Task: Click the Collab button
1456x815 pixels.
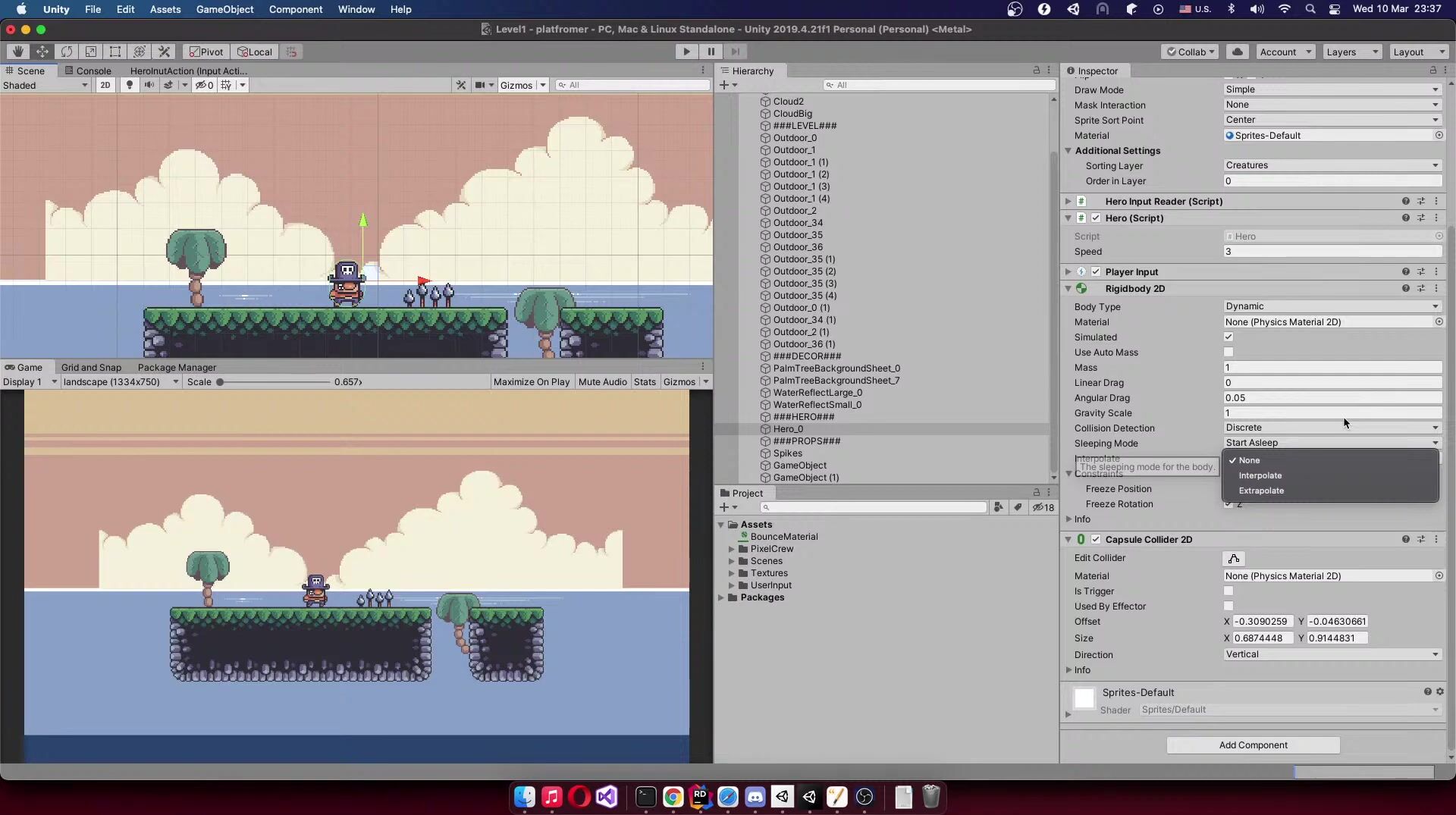Action: click(x=1191, y=52)
